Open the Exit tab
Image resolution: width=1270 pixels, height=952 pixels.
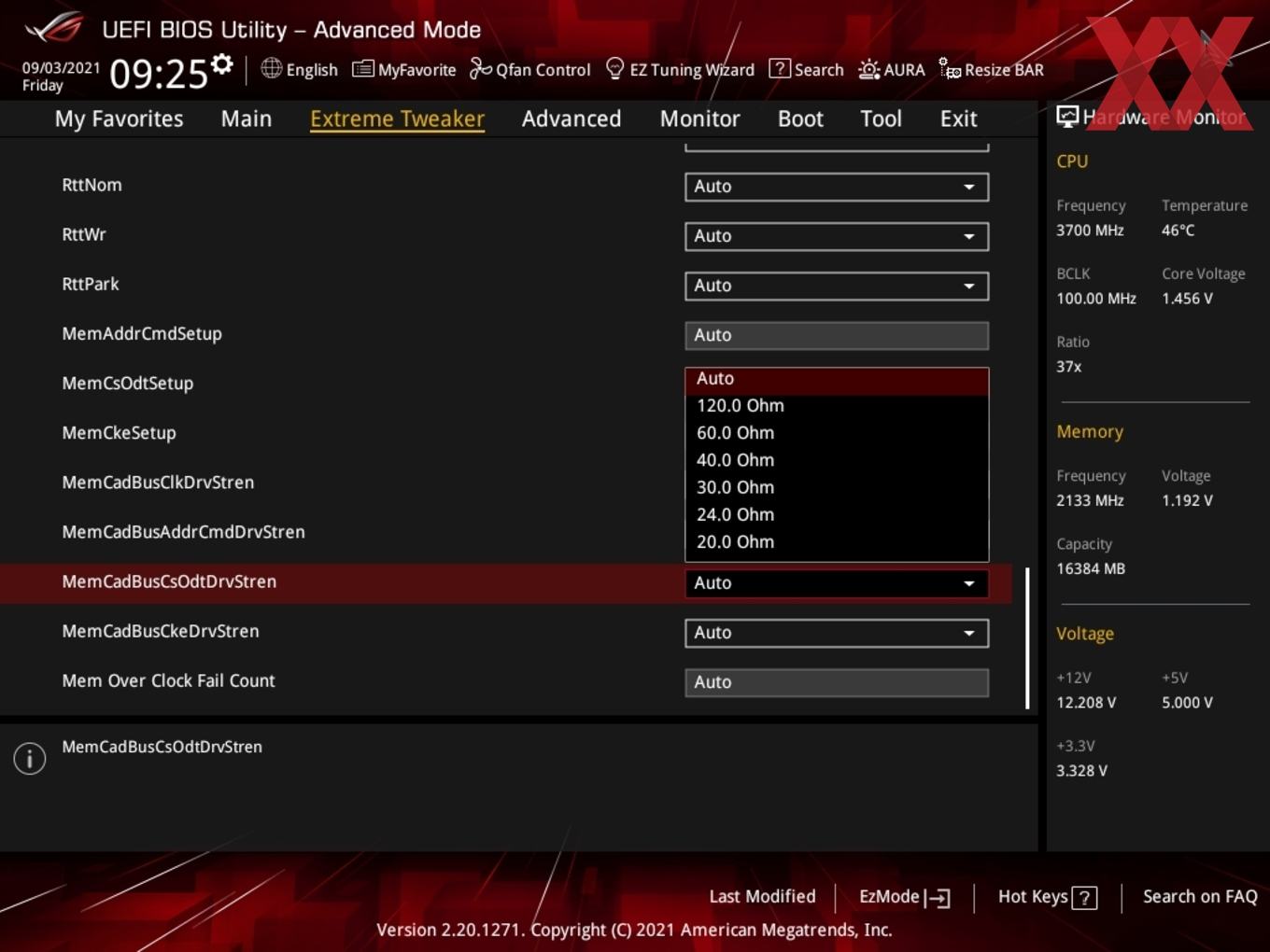coord(958,119)
